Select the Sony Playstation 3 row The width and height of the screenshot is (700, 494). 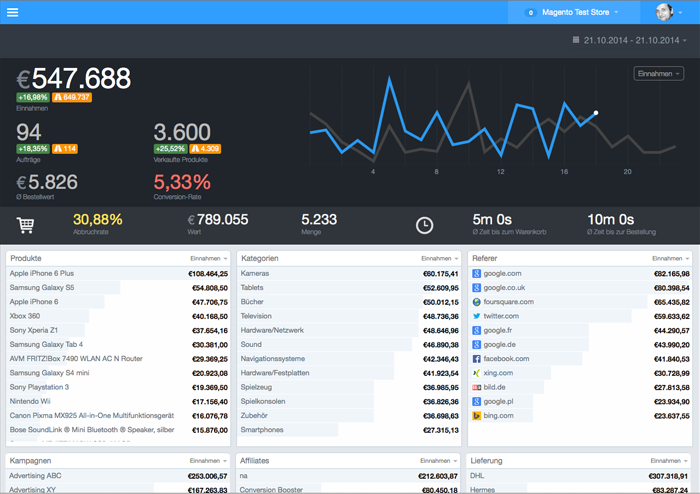point(118,387)
